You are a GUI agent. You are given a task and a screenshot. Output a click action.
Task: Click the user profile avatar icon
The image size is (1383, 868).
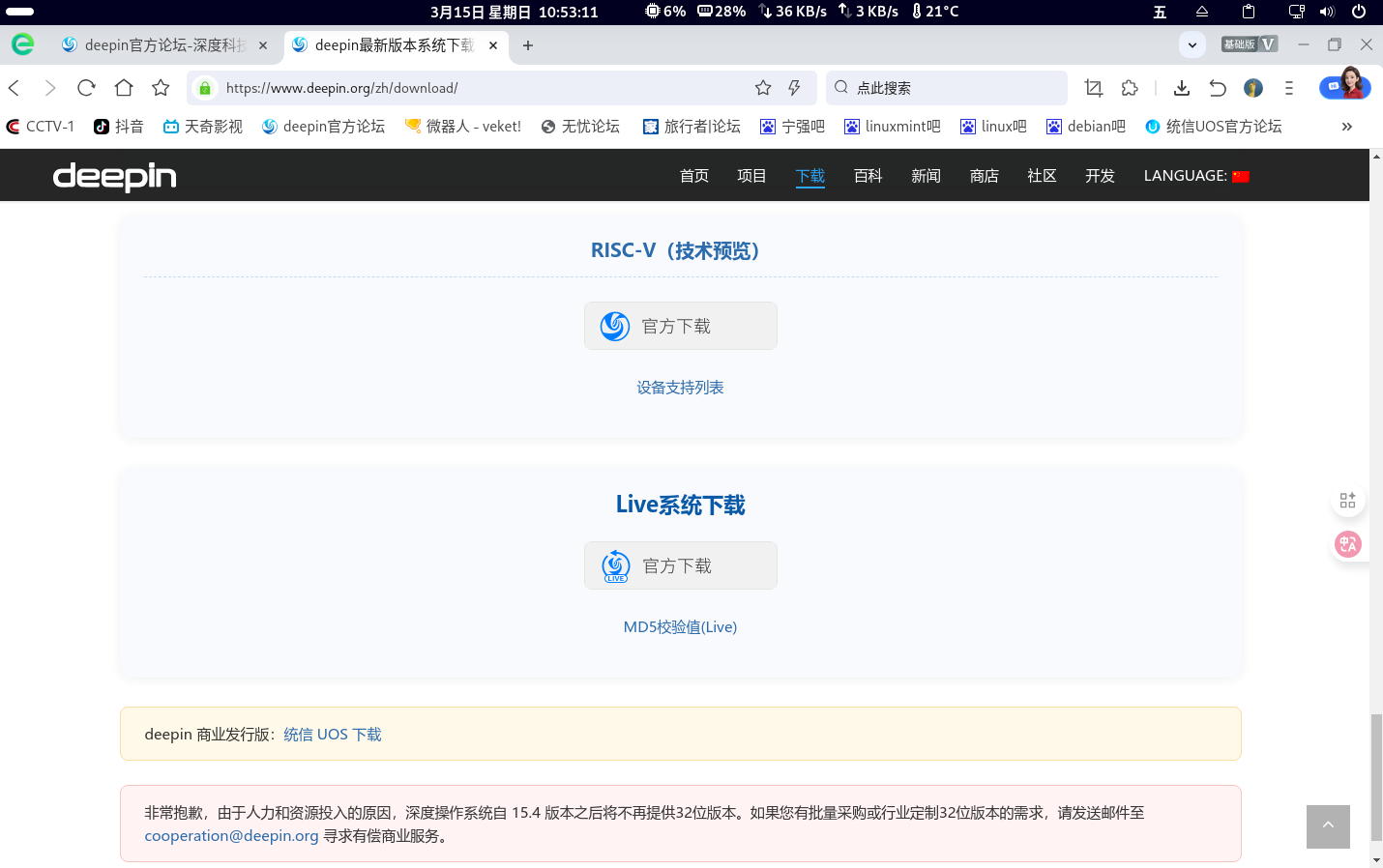(x=1253, y=87)
